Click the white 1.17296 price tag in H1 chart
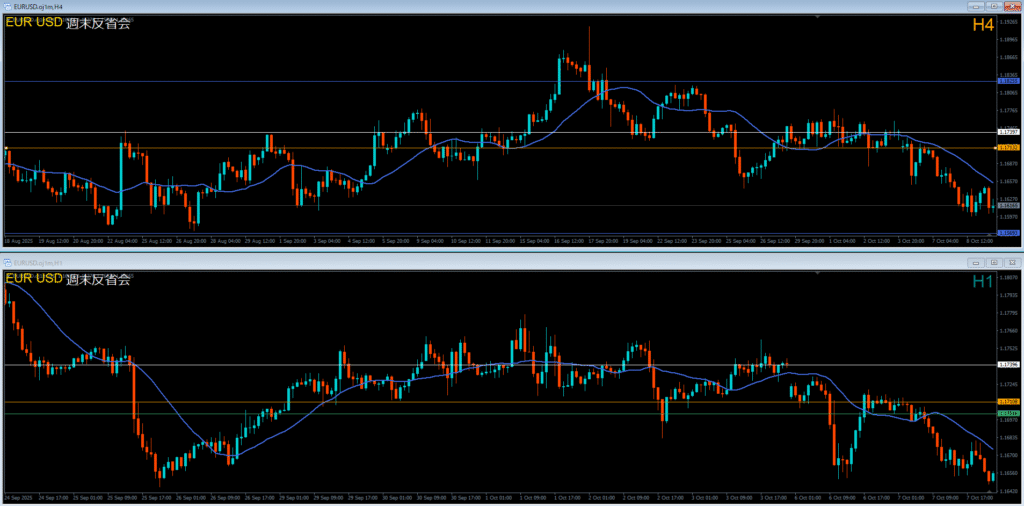 (1008, 365)
